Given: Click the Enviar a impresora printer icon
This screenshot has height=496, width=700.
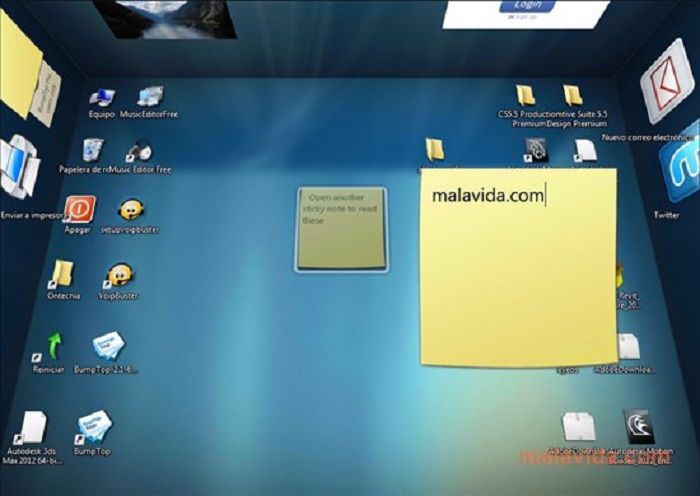Looking at the screenshot, I should (x=19, y=167).
